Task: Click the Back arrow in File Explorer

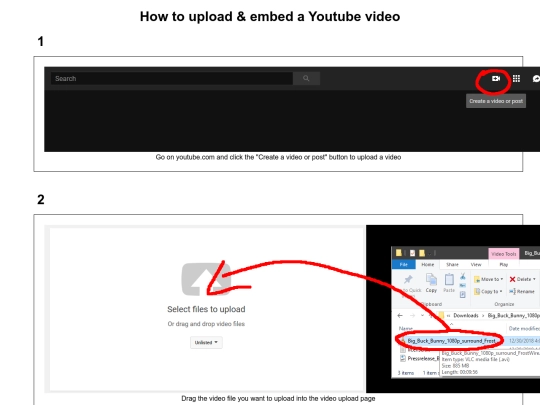Action: tap(400, 315)
